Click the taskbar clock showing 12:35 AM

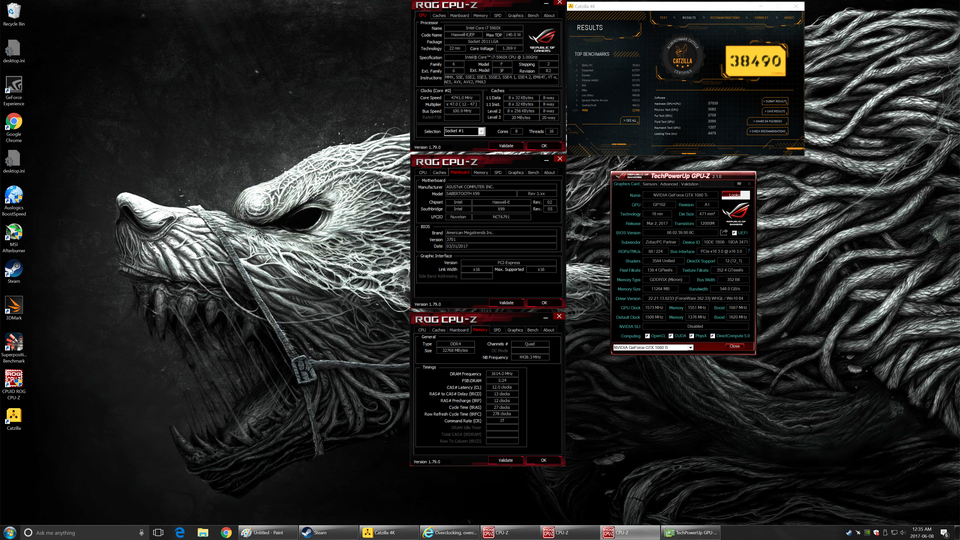tap(921, 533)
